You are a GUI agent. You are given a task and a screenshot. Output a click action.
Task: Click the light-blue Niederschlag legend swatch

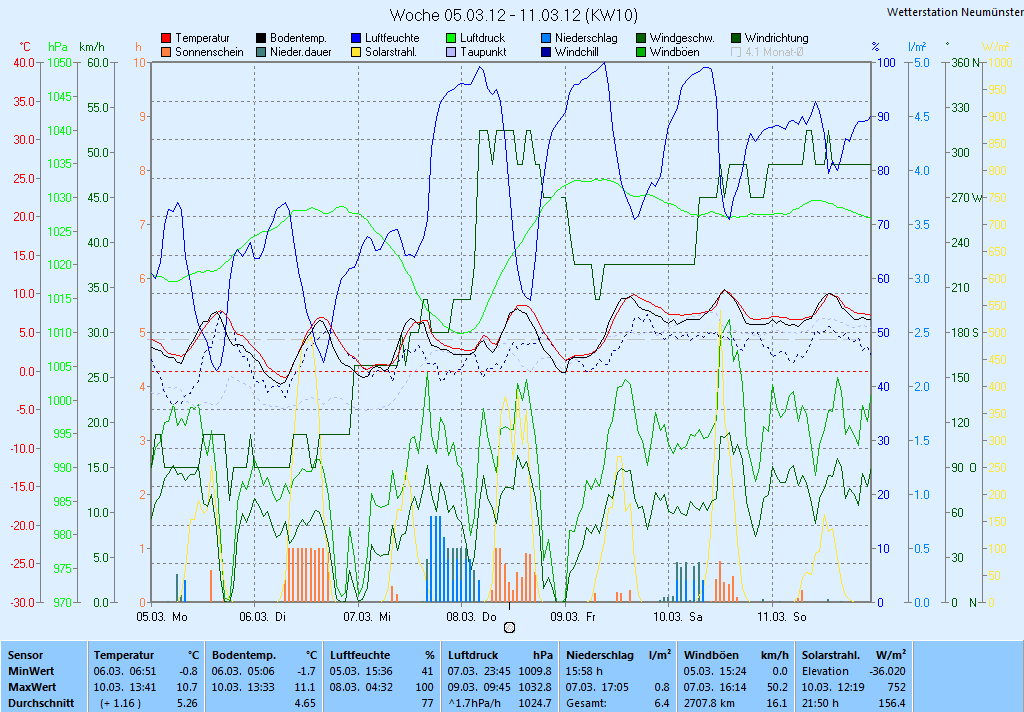(546, 39)
